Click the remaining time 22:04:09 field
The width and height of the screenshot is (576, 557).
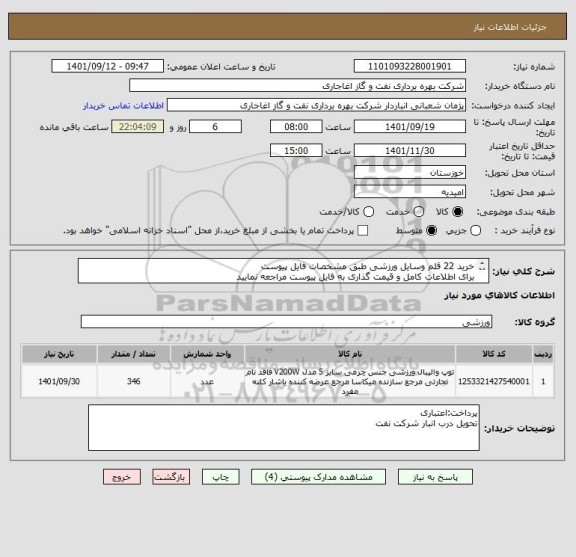pyautogui.click(x=138, y=127)
